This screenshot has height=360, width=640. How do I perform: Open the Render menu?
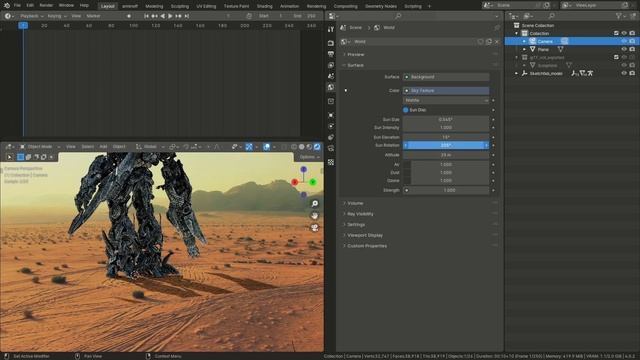46,6
